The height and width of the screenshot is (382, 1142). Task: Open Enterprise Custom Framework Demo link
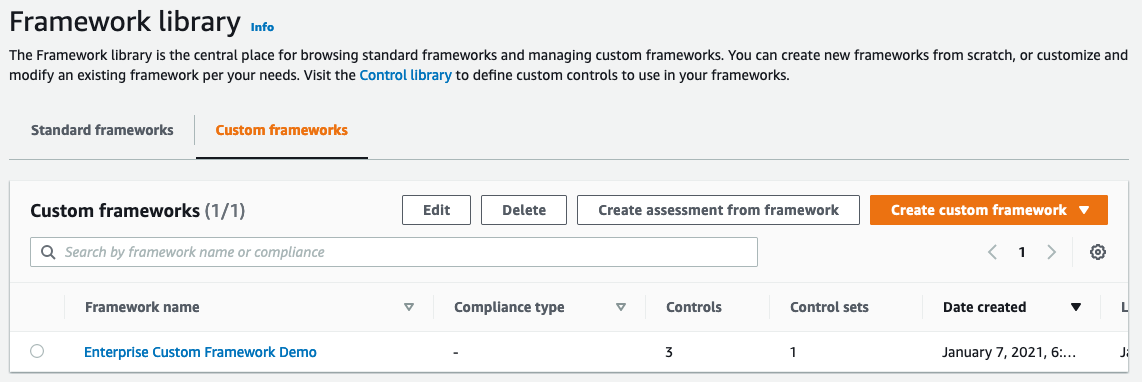pyautogui.click(x=200, y=352)
